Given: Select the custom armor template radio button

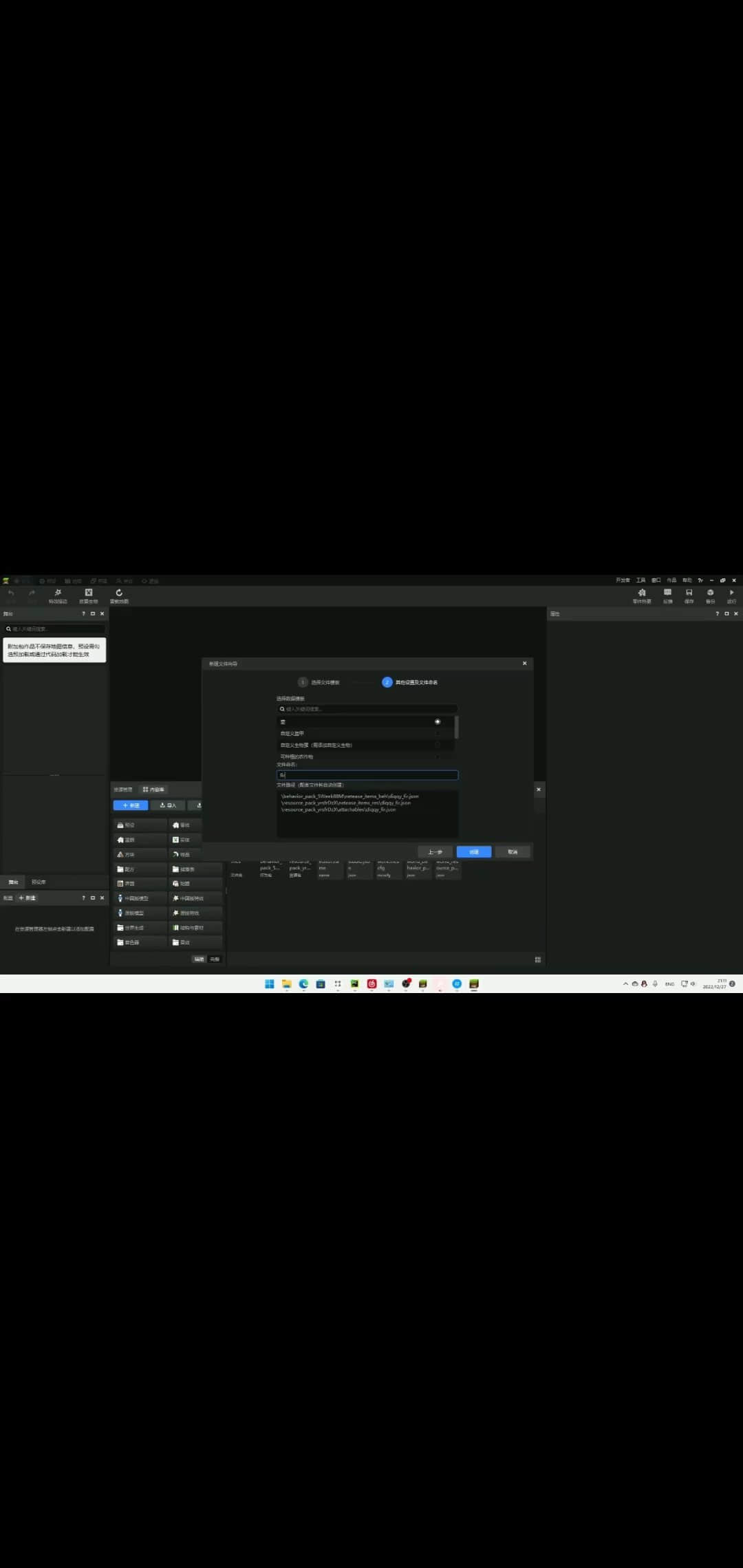Looking at the screenshot, I should coord(438,733).
